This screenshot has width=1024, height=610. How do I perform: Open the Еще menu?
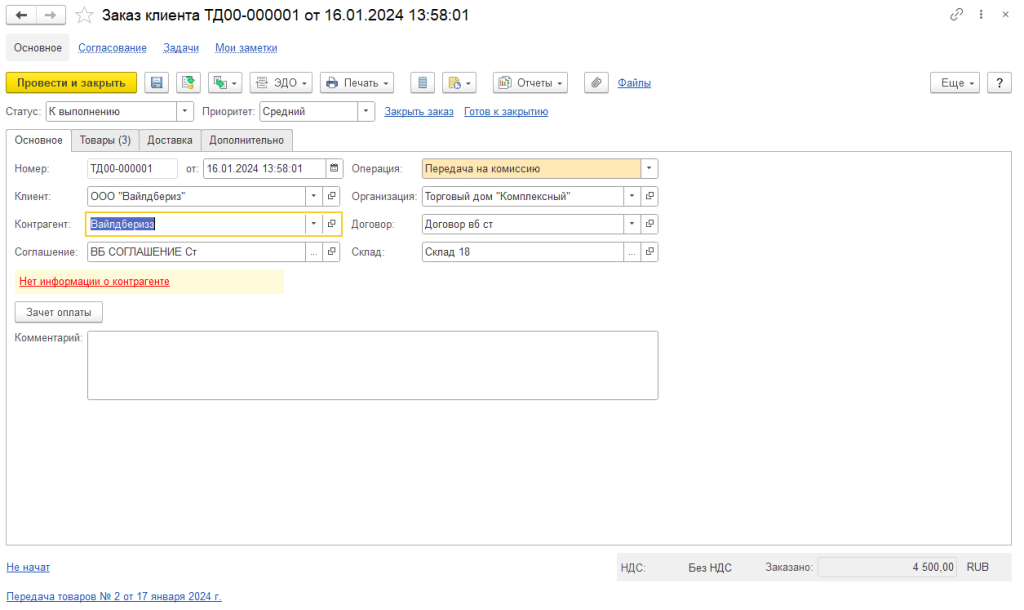coord(955,83)
